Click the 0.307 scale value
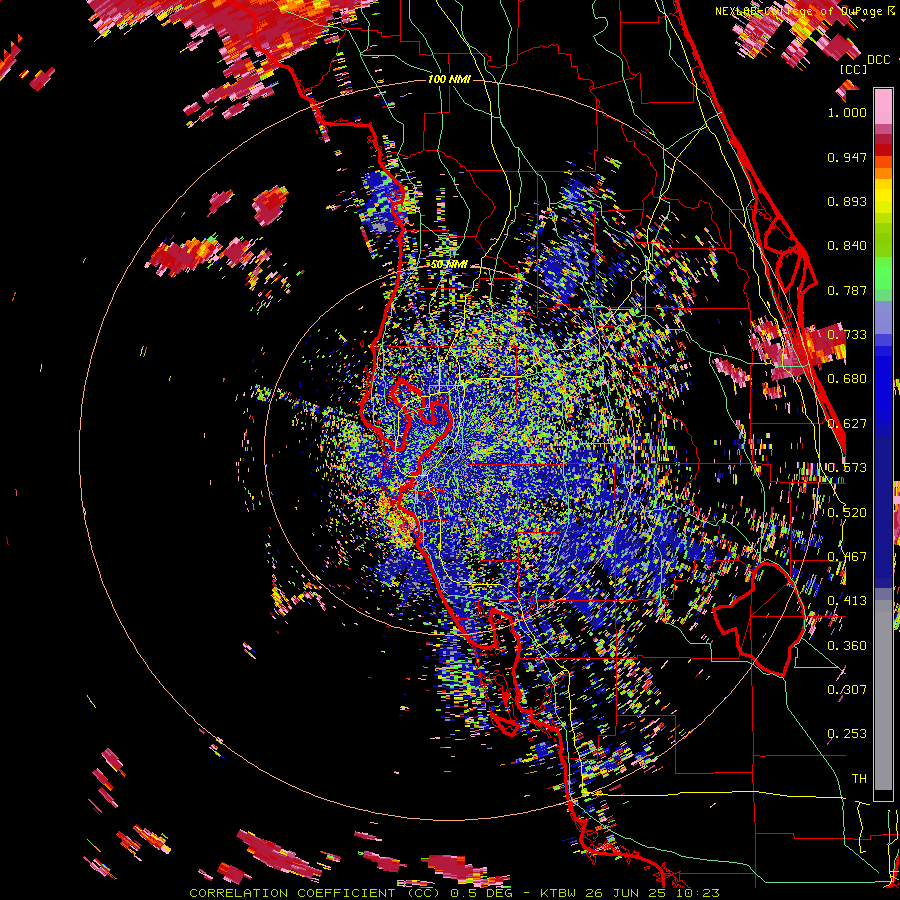This screenshot has width=900, height=900. [x=847, y=689]
